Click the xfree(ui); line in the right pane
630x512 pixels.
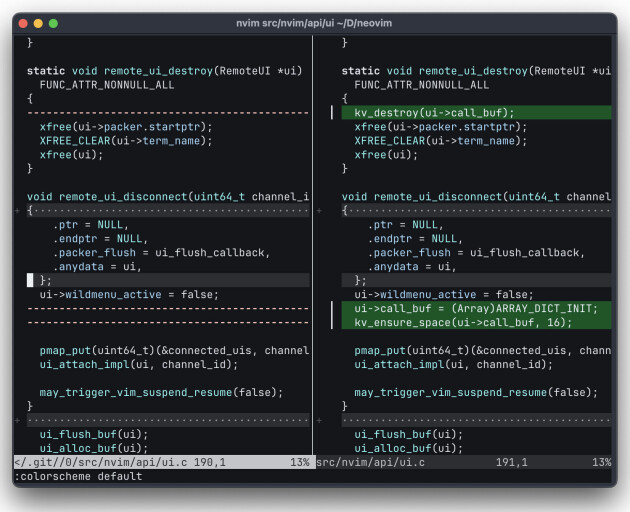coord(386,155)
